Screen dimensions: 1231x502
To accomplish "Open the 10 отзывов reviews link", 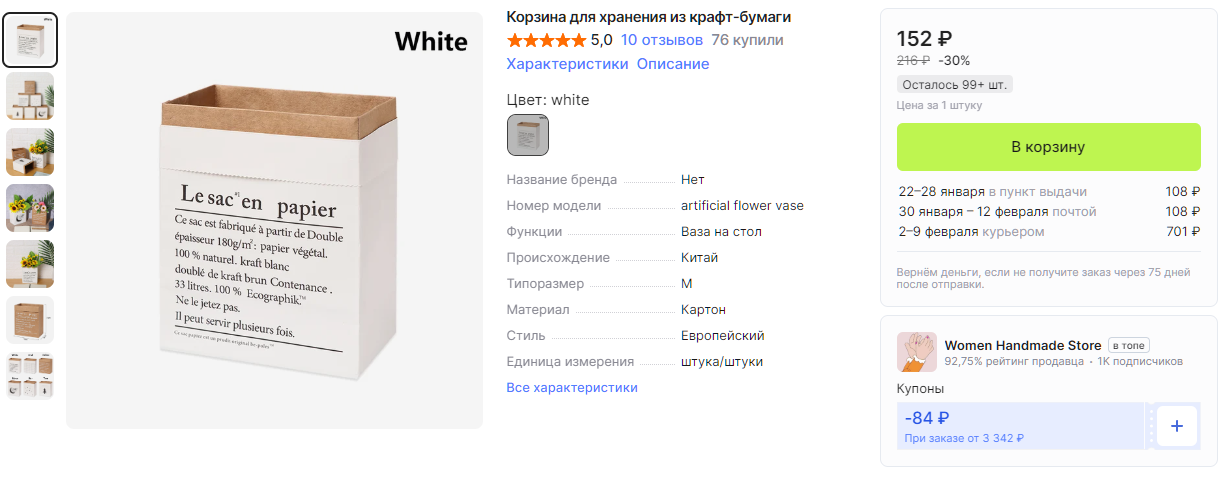I will (x=662, y=41).
